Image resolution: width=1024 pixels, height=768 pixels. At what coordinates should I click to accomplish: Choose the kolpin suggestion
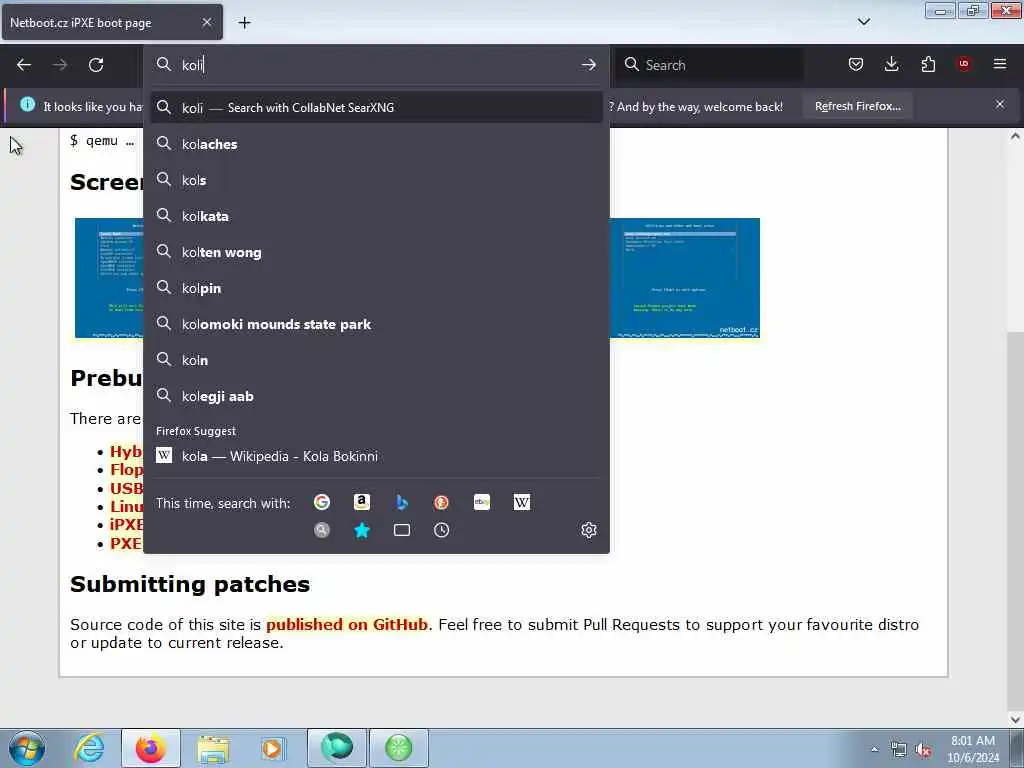pos(376,288)
